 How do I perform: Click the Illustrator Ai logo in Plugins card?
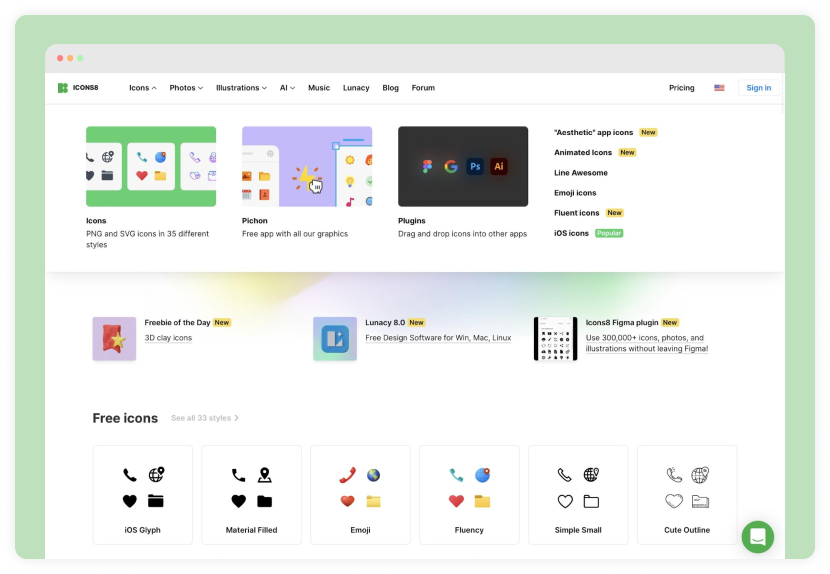point(499,166)
